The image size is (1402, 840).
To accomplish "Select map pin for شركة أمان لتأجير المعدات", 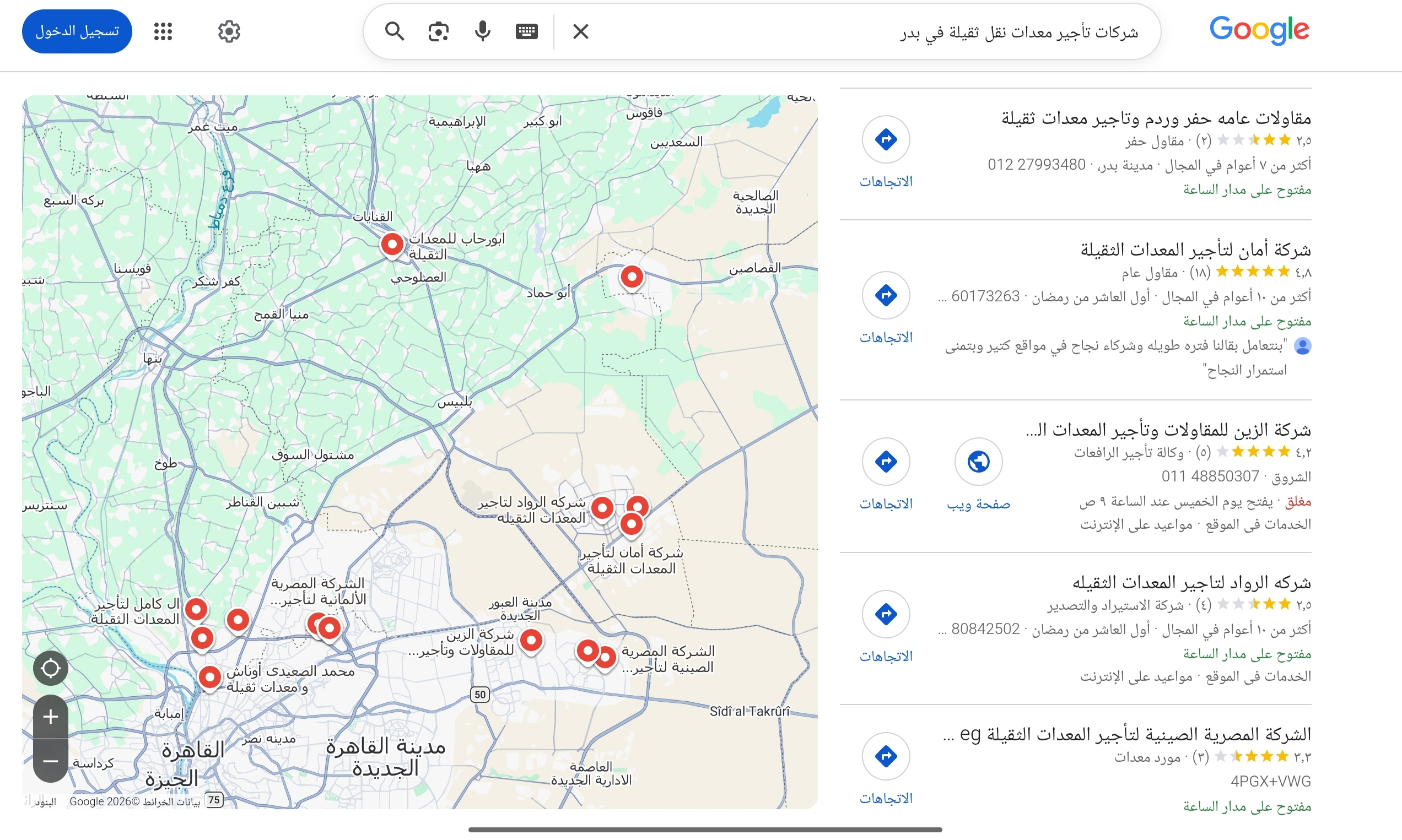I will pos(632,524).
